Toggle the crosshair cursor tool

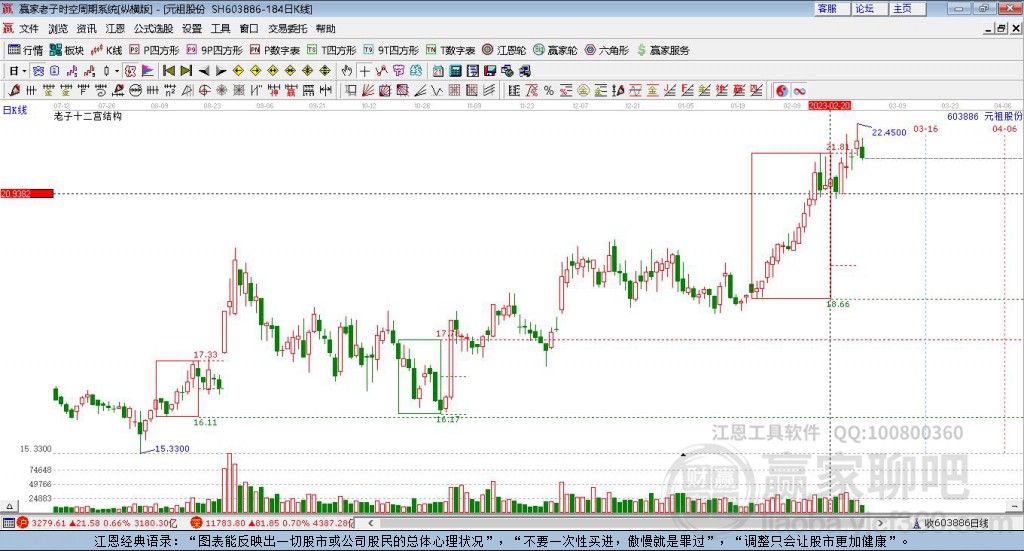364,71
